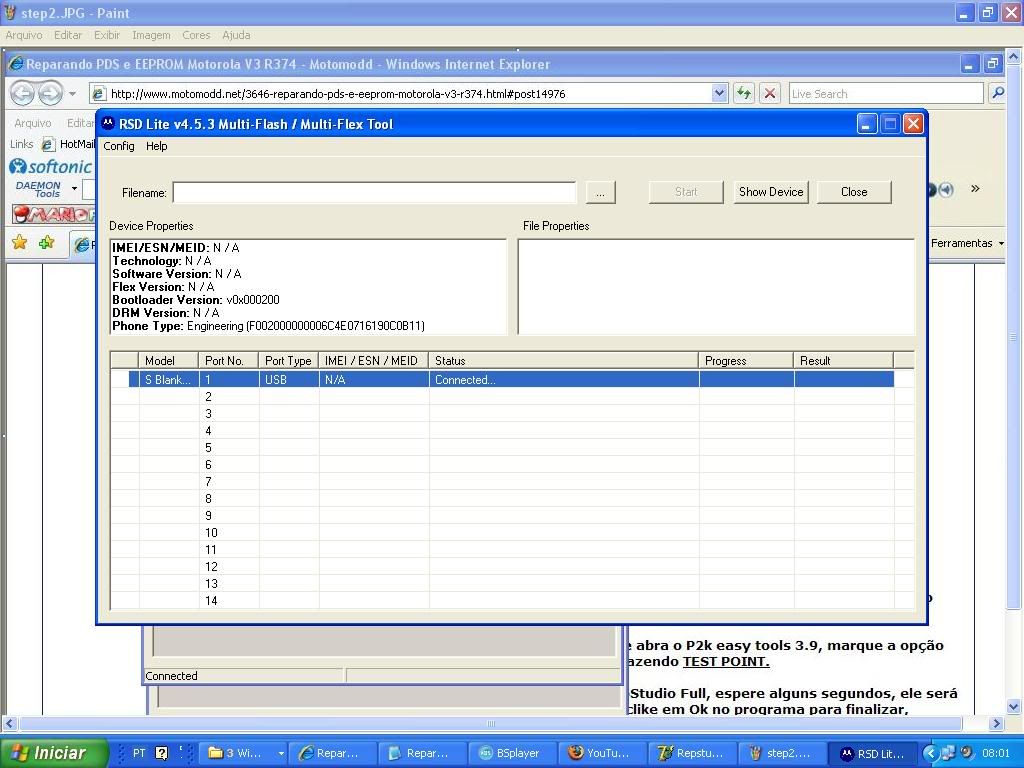
Task: Select port number 2 row
Action: click(511, 396)
